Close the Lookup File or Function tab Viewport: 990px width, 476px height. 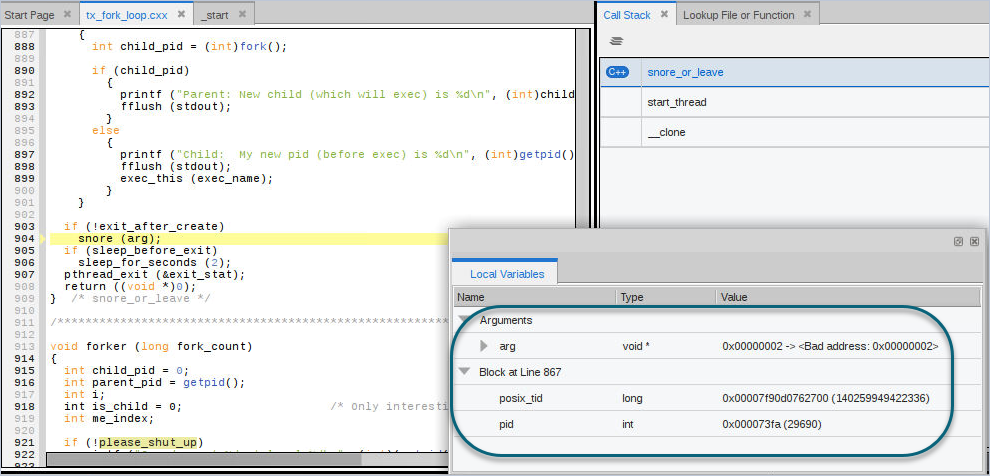click(x=807, y=15)
